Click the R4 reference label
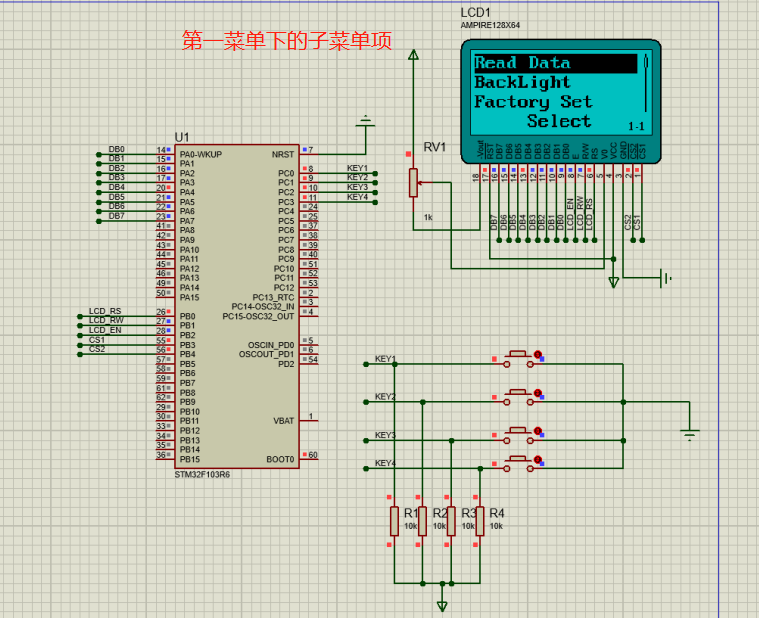The image size is (759, 618). [497, 513]
